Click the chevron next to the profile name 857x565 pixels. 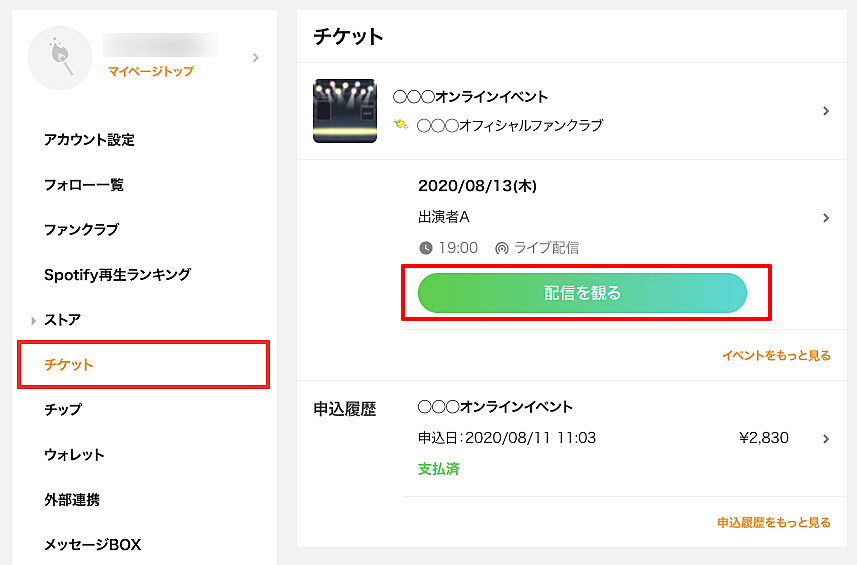(x=256, y=57)
